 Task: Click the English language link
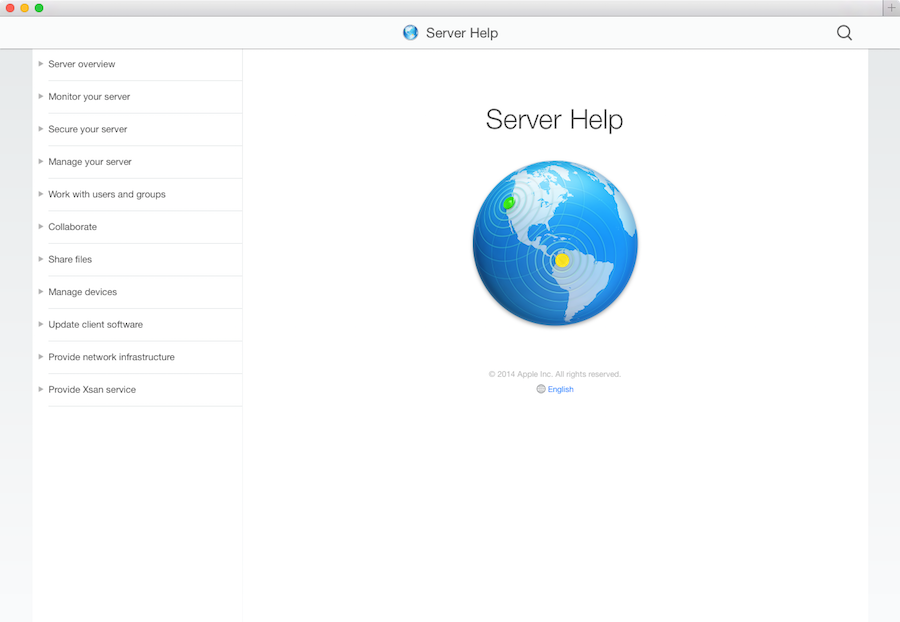[x=561, y=390]
